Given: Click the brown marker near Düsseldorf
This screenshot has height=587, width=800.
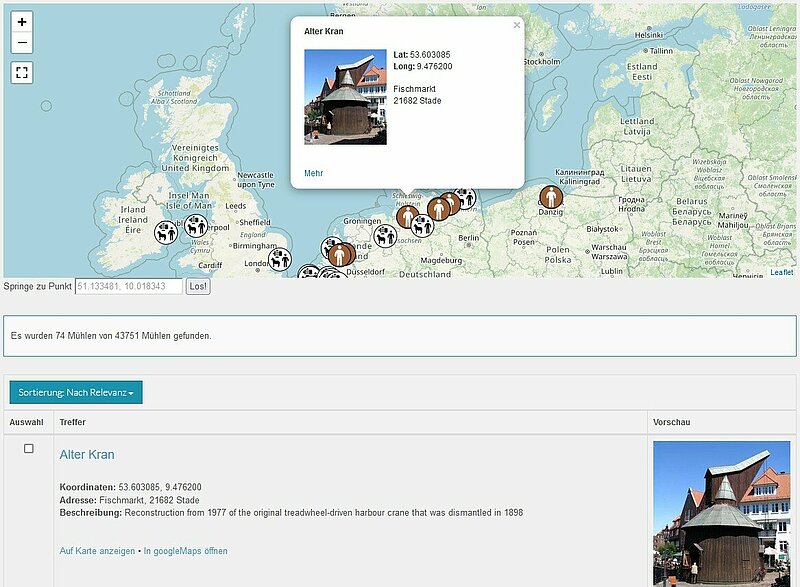Looking at the screenshot, I should click(x=342, y=255).
